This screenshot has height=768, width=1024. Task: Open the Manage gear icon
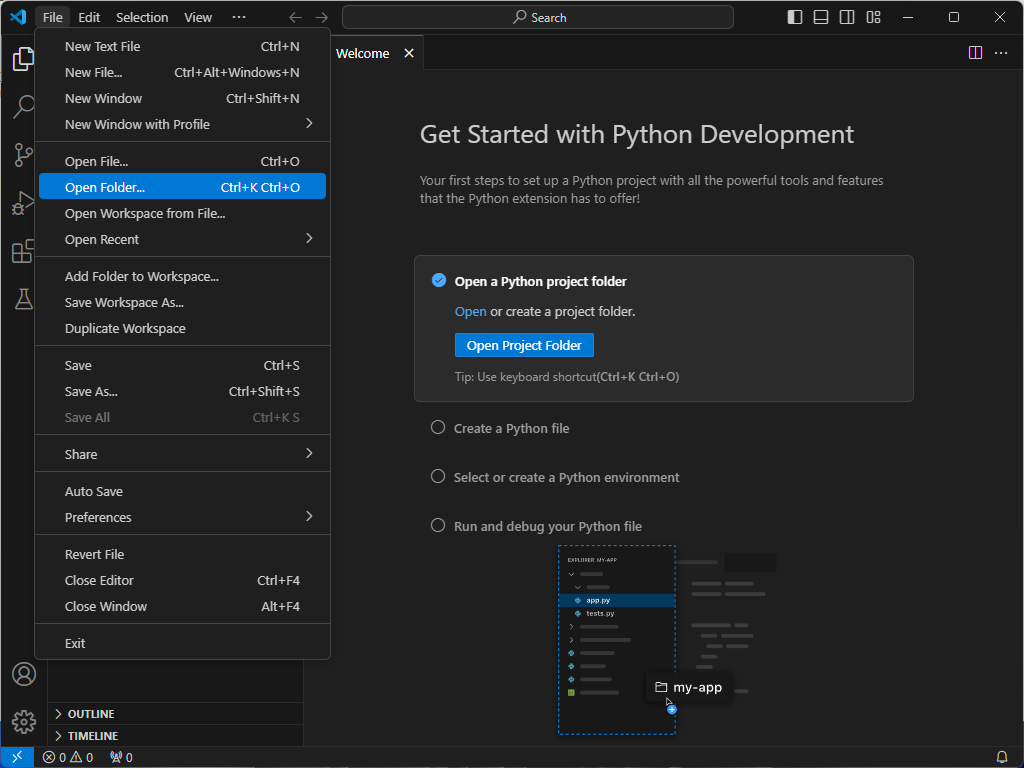point(24,721)
